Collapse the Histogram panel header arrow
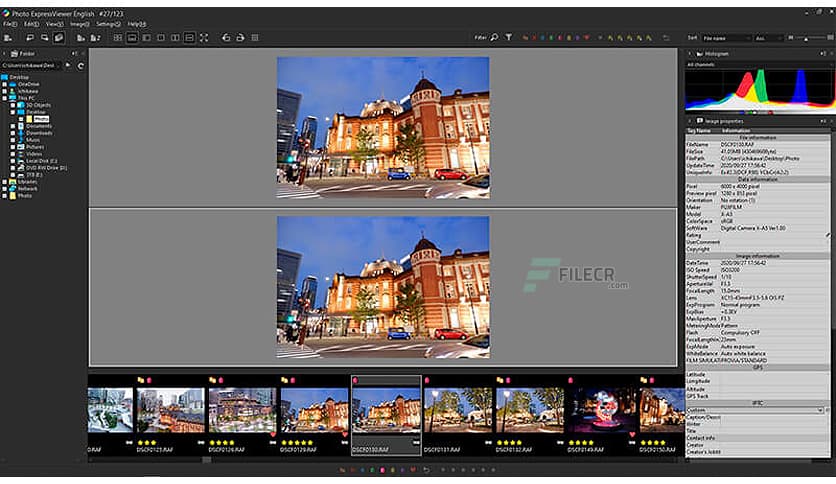Viewport: 836px width, 484px height. [689, 54]
